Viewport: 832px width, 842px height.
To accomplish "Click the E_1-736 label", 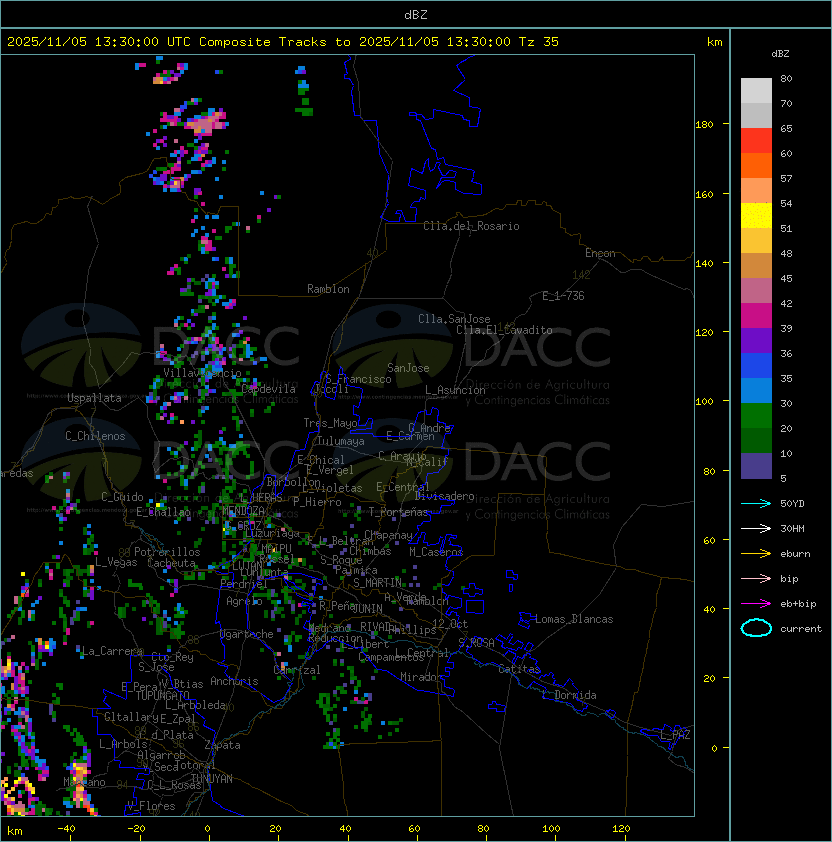I will [x=563, y=296].
